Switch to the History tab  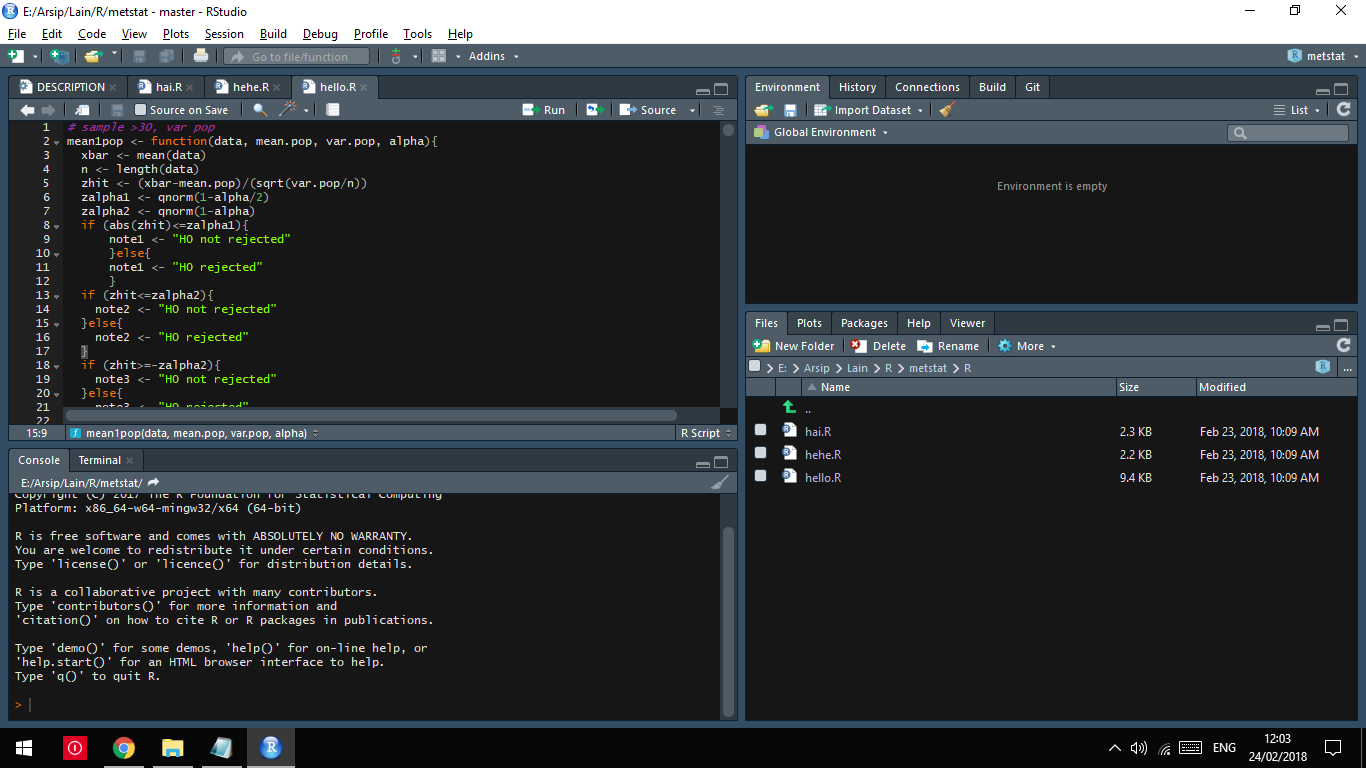pos(857,87)
